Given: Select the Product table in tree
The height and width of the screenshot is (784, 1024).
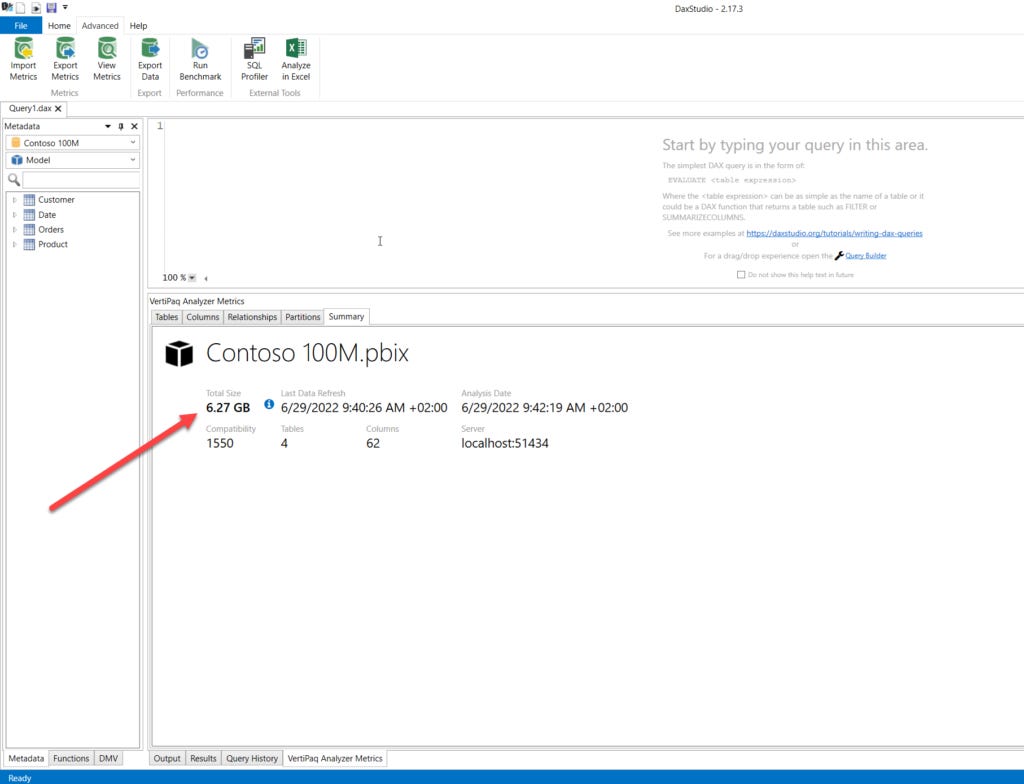Looking at the screenshot, I should point(53,244).
